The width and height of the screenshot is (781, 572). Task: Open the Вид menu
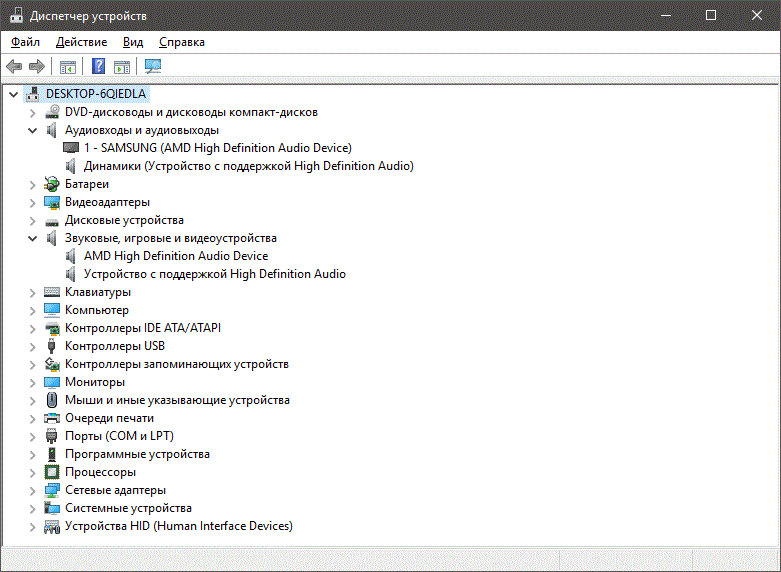(x=133, y=42)
